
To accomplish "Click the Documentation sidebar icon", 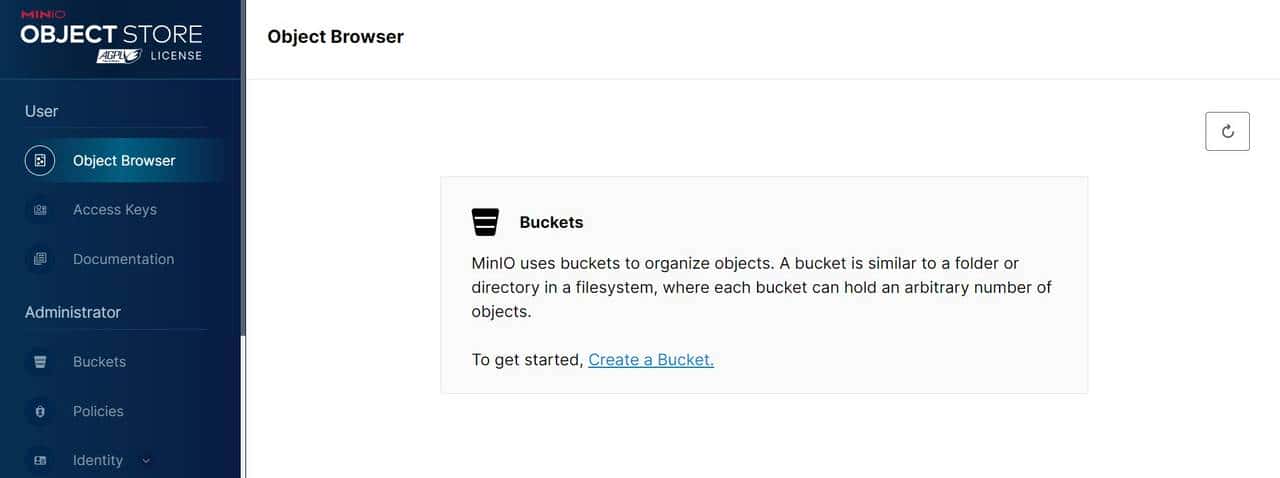I will click(40, 259).
